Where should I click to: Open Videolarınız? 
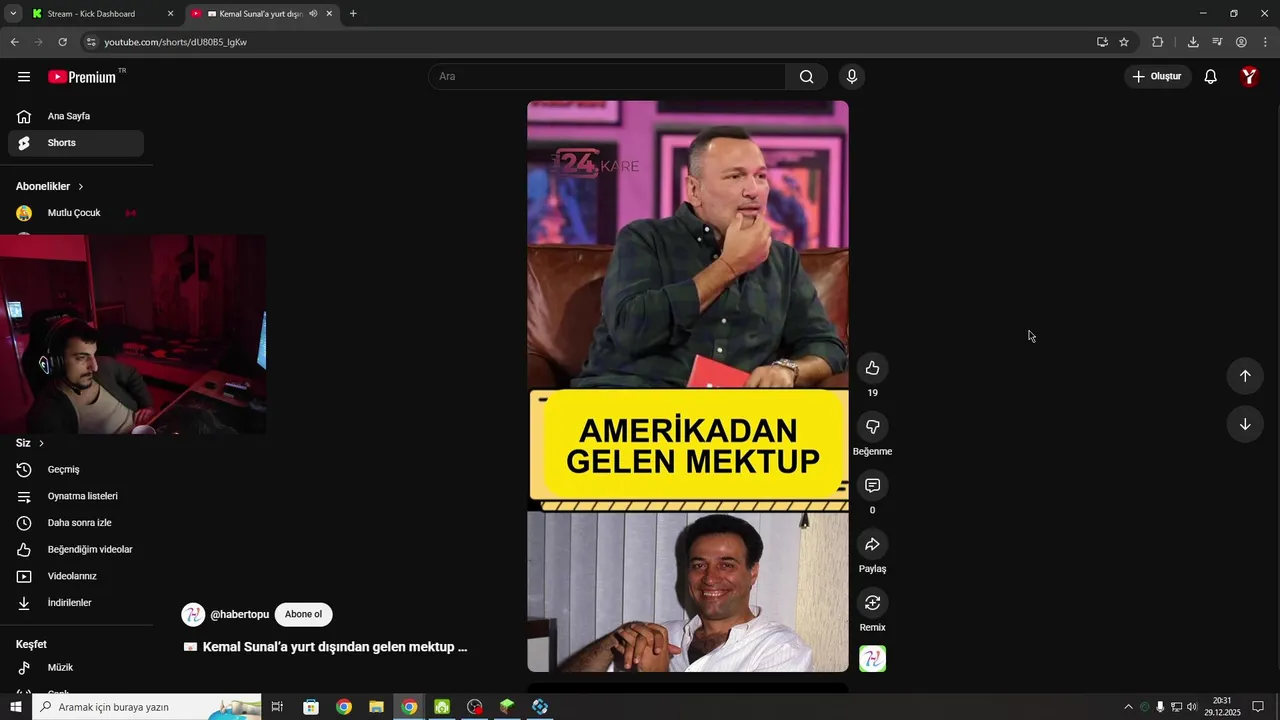76,576
